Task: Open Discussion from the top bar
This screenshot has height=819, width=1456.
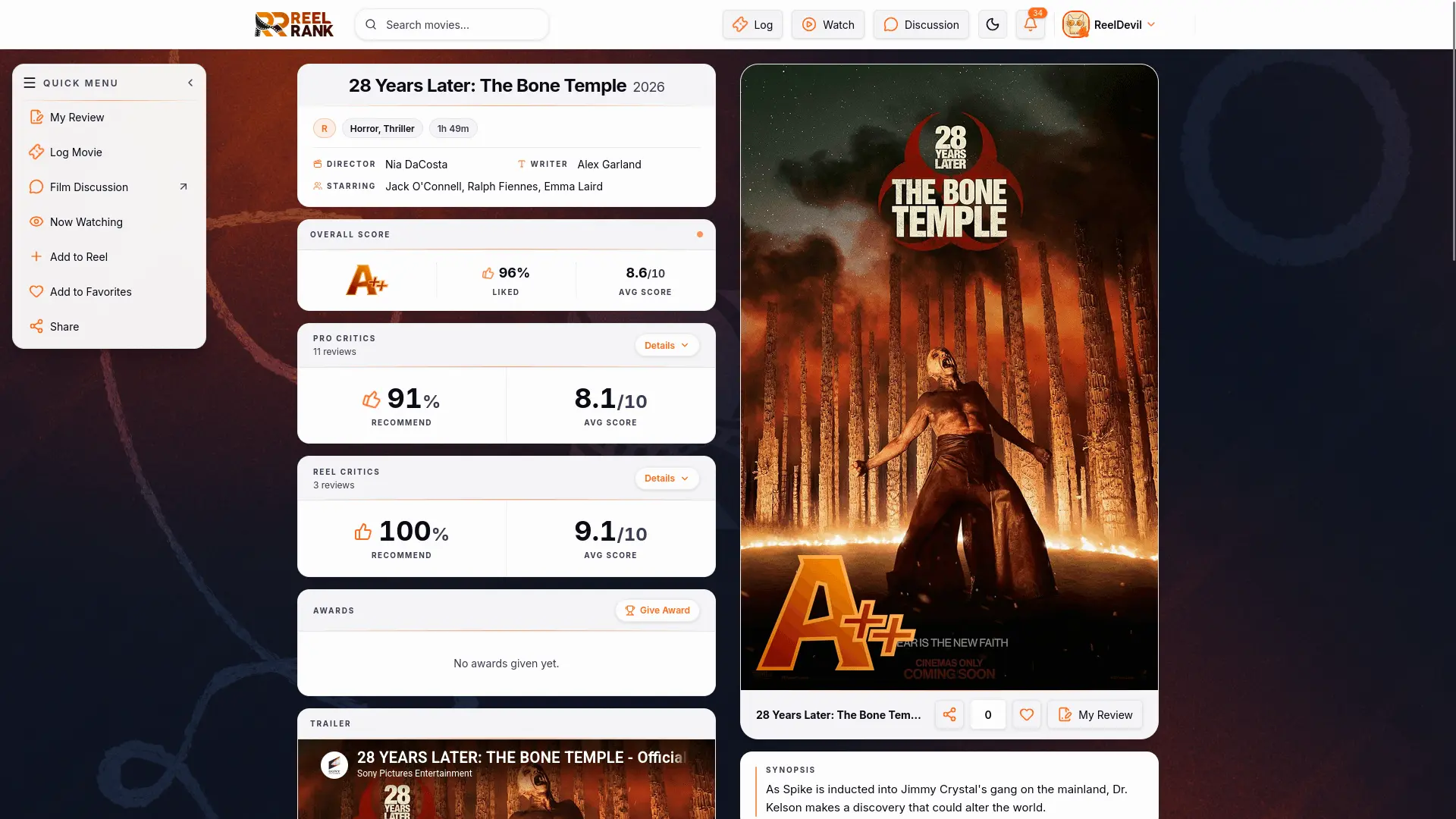Action: [921, 24]
